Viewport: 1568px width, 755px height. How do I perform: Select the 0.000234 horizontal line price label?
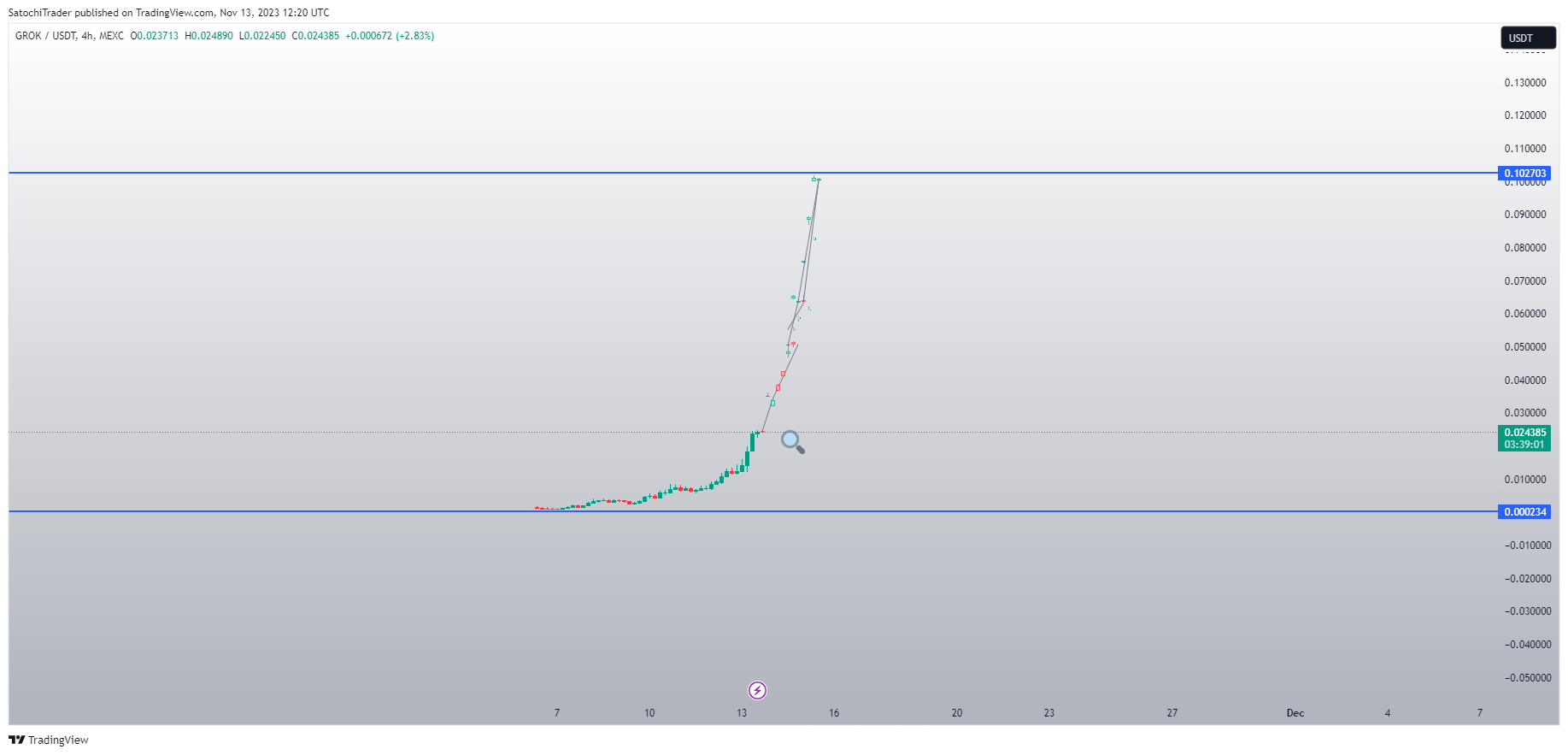coord(1524,511)
